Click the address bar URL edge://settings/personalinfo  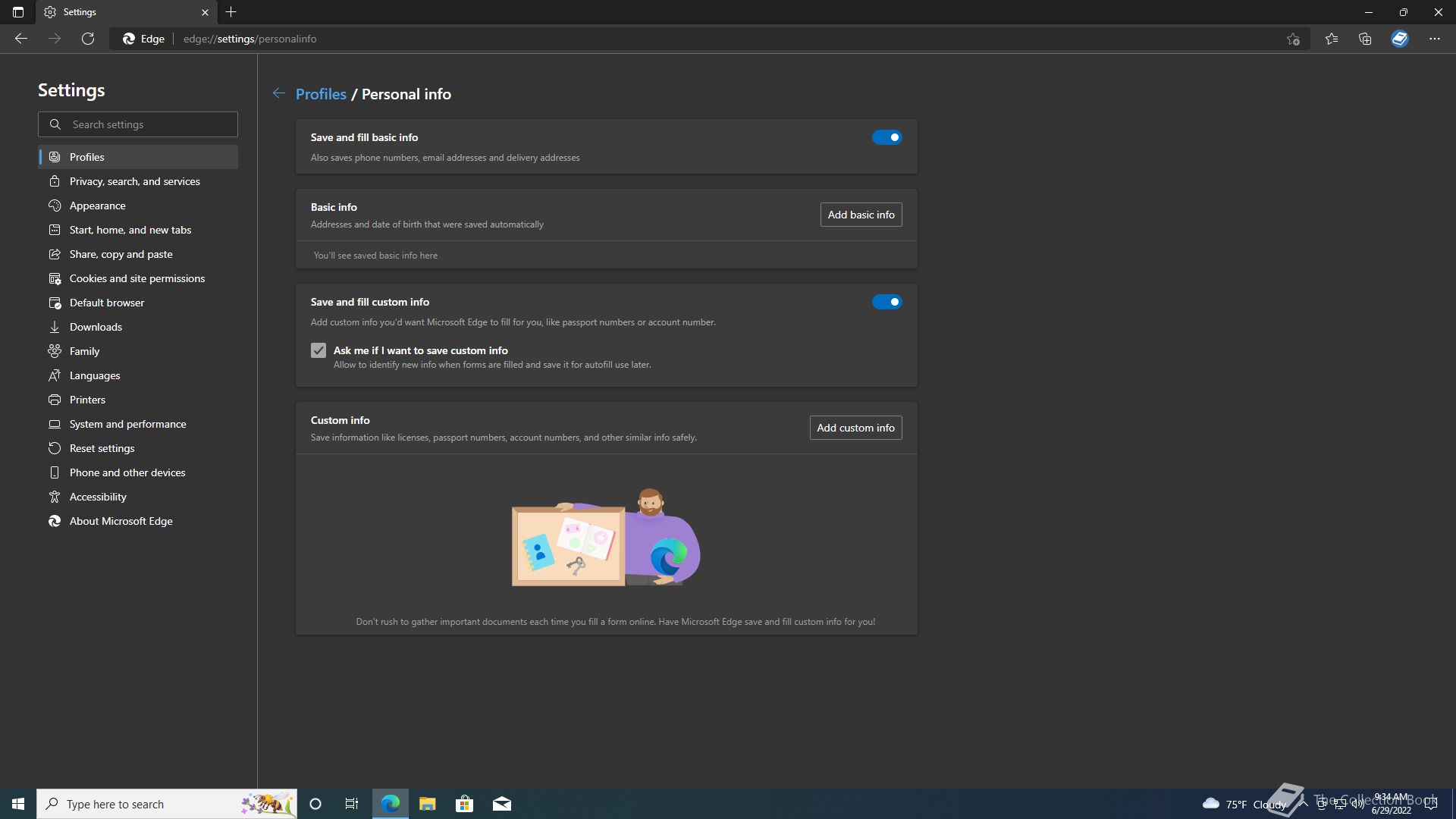pos(250,39)
